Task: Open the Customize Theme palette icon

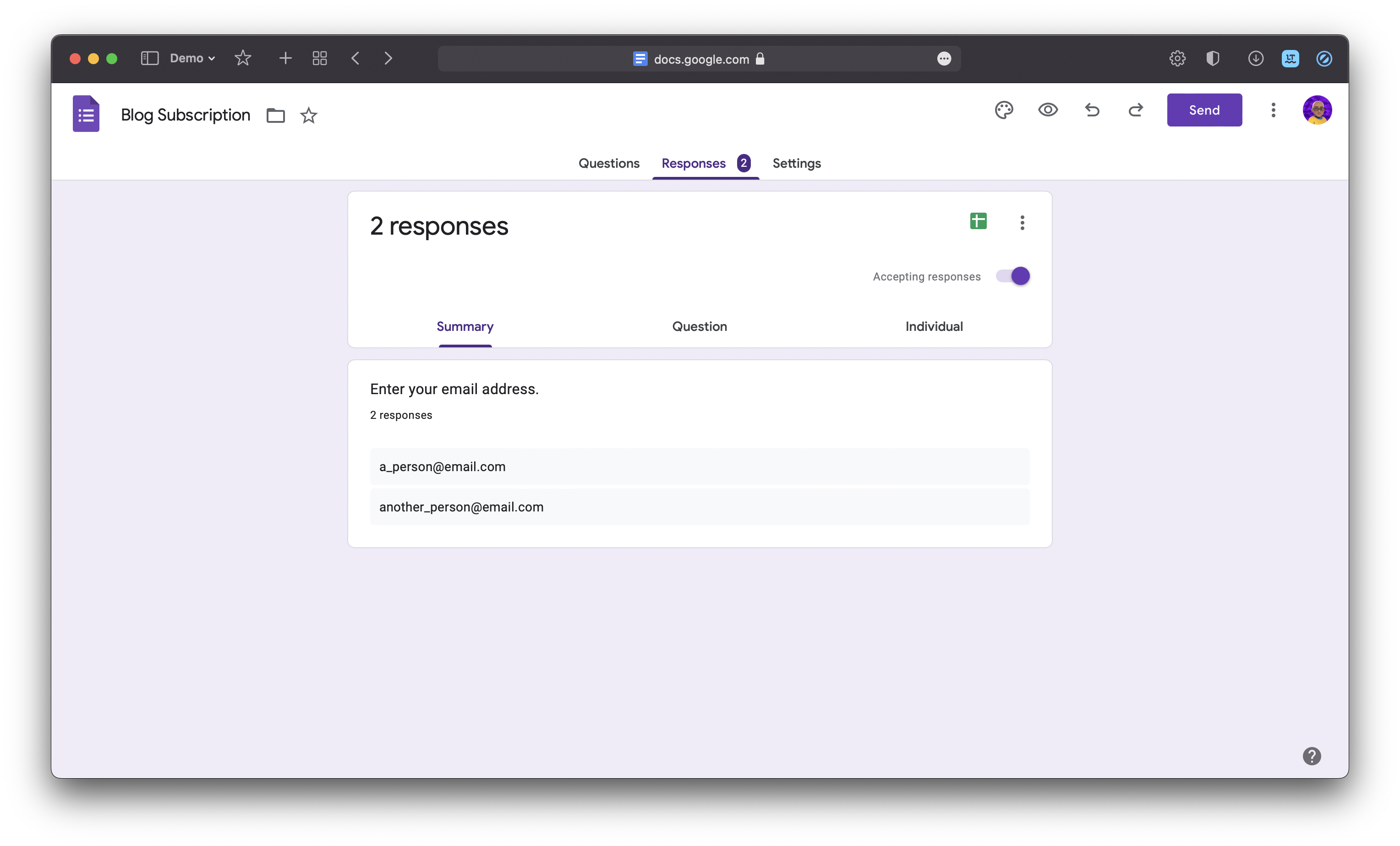Action: (1003, 110)
